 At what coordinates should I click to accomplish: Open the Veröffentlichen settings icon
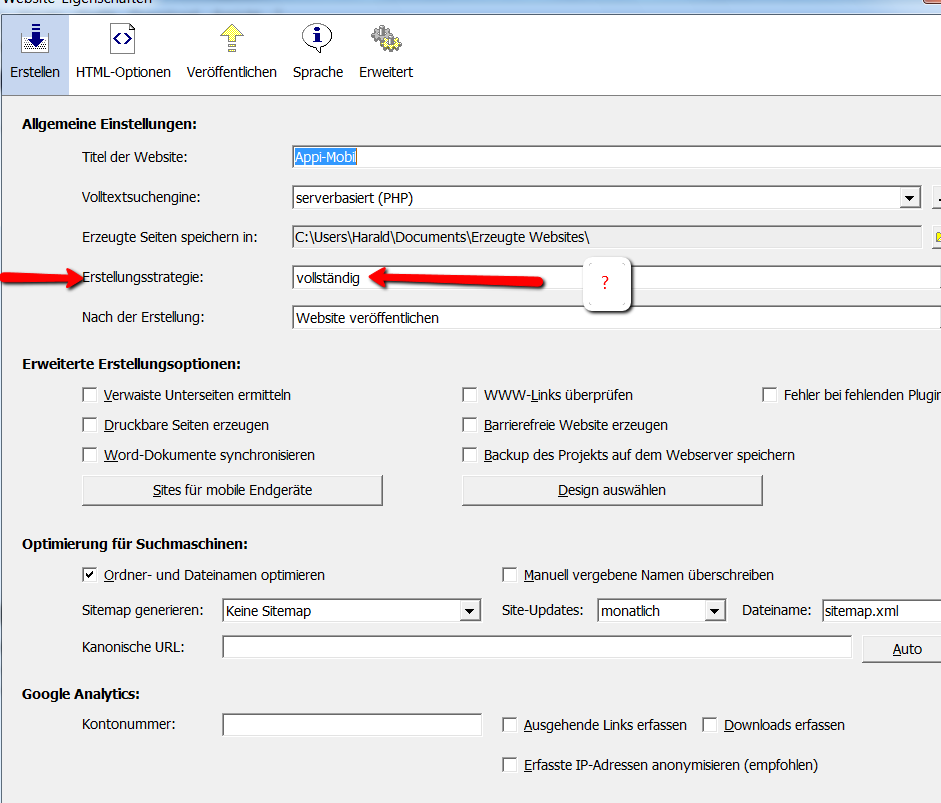(x=231, y=52)
